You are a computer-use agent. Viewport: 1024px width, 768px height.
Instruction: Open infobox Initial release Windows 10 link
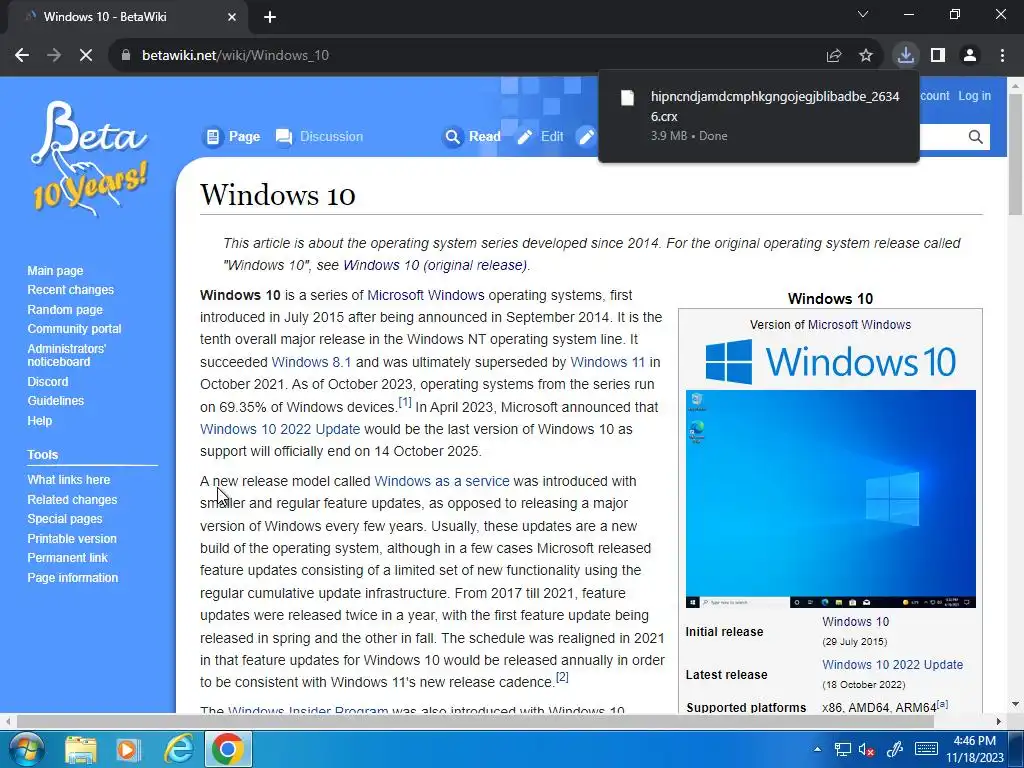(x=856, y=622)
